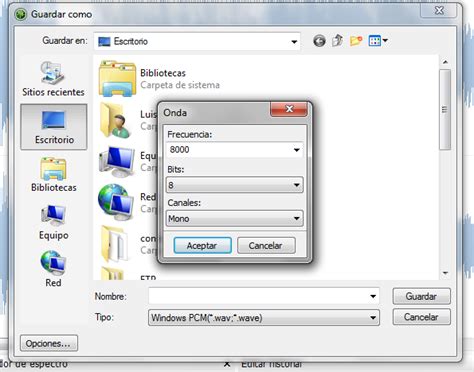Click the file list vertical scrollbar thumb

coord(445,110)
